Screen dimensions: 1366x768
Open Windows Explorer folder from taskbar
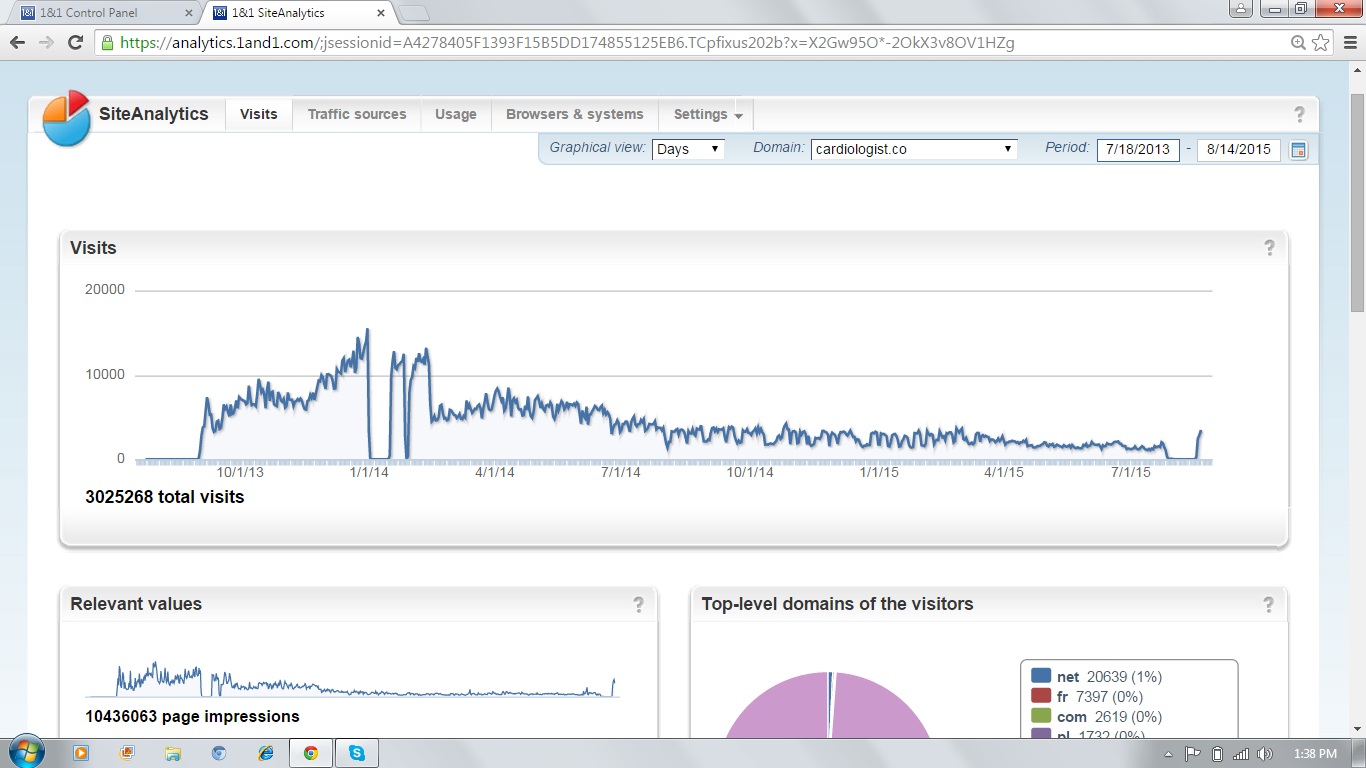pos(173,753)
